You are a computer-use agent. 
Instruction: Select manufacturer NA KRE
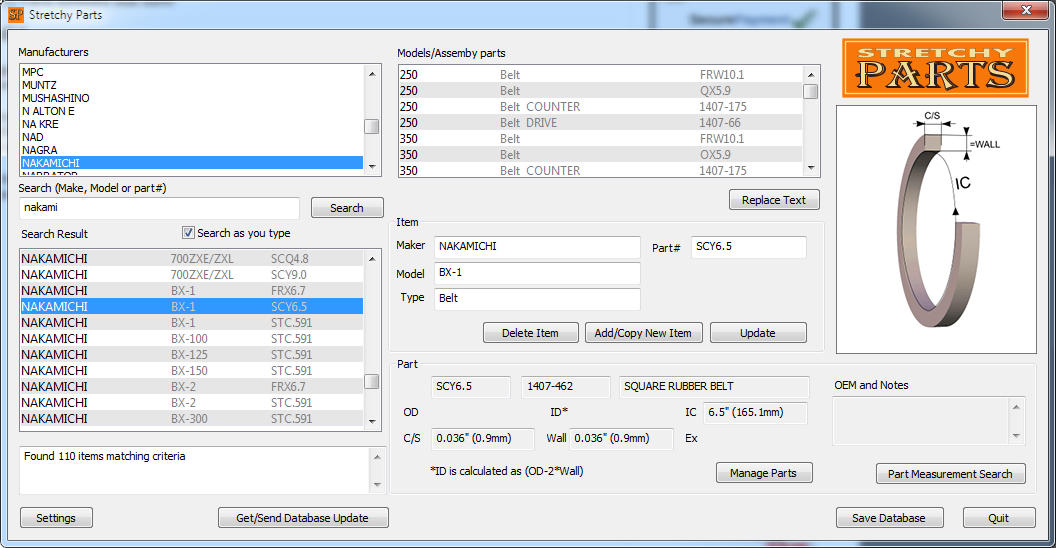pyautogui.click(x=192, y=124)
